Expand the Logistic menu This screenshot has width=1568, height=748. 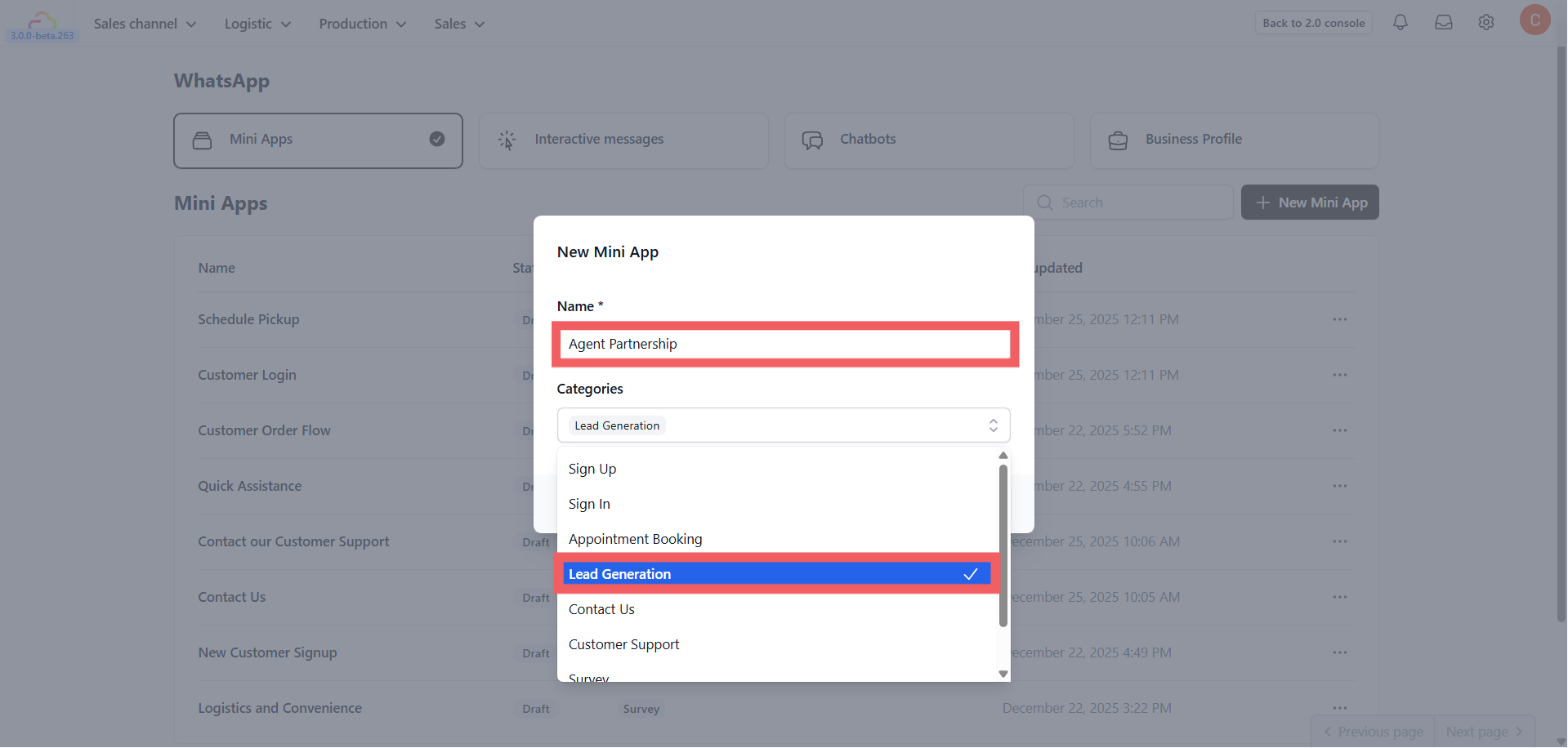point(257,24)
